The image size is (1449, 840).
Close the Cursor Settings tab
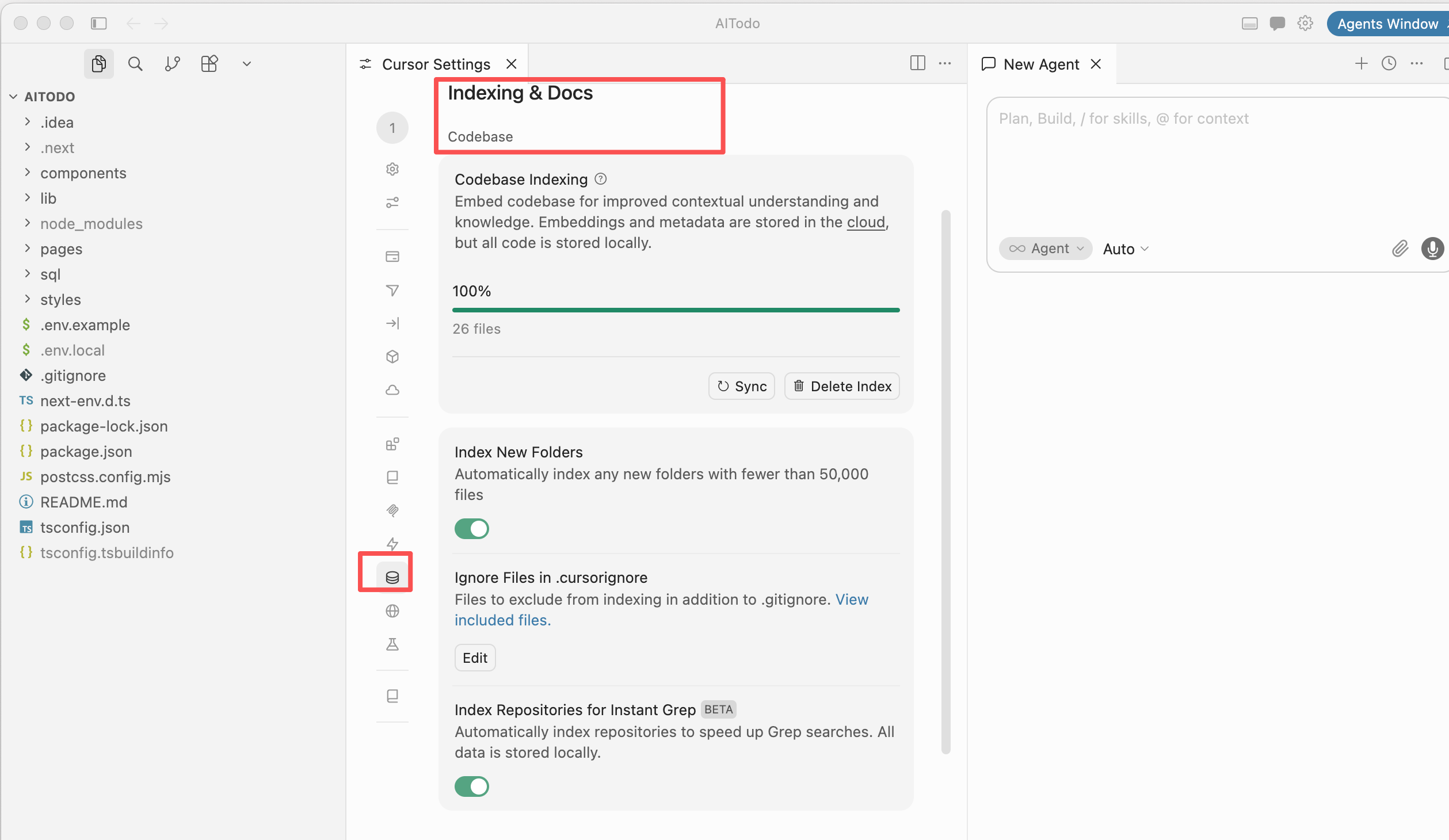[512, 64]
